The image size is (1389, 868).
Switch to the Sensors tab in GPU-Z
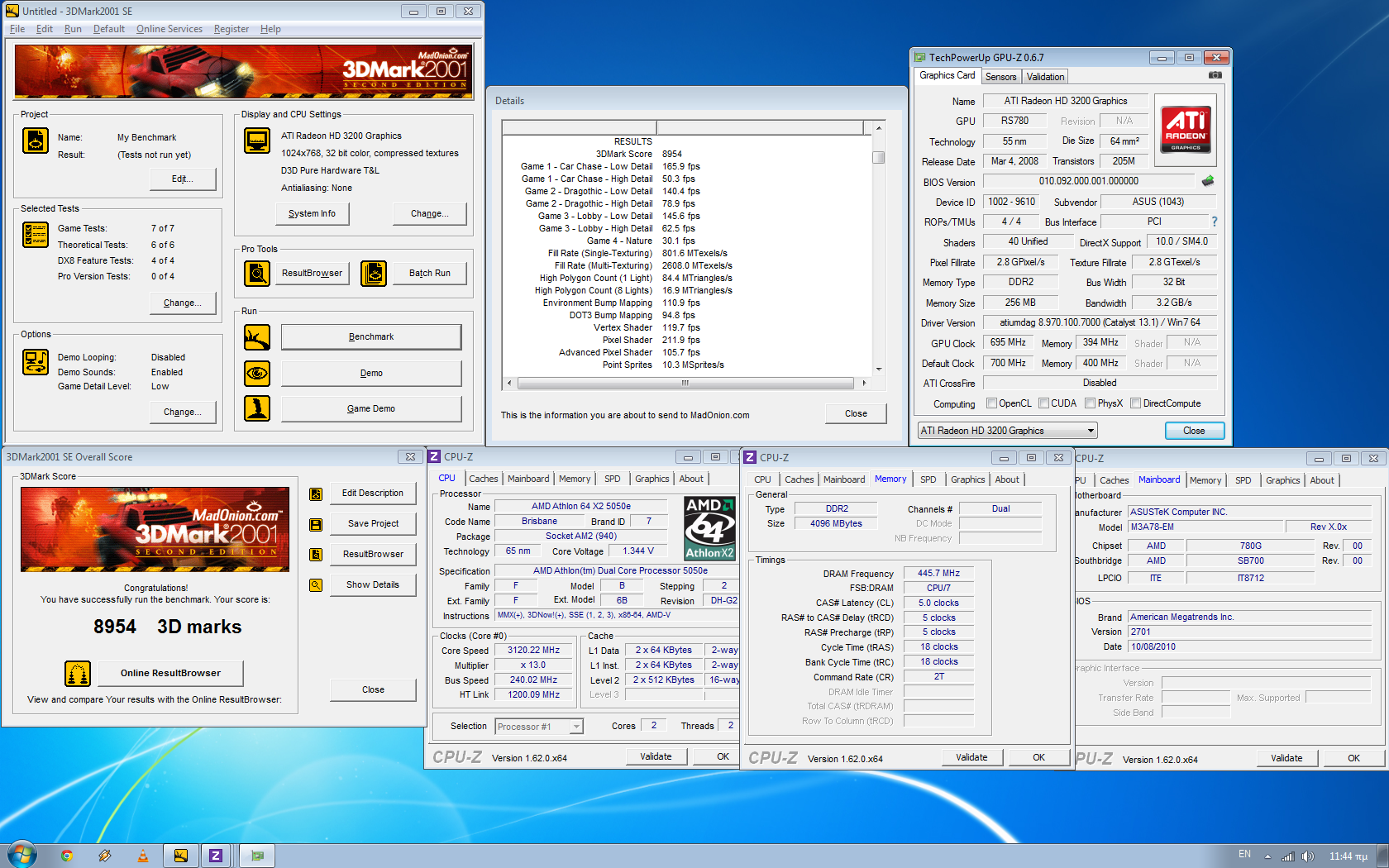pyautogui.click(x=1000, y=77)
